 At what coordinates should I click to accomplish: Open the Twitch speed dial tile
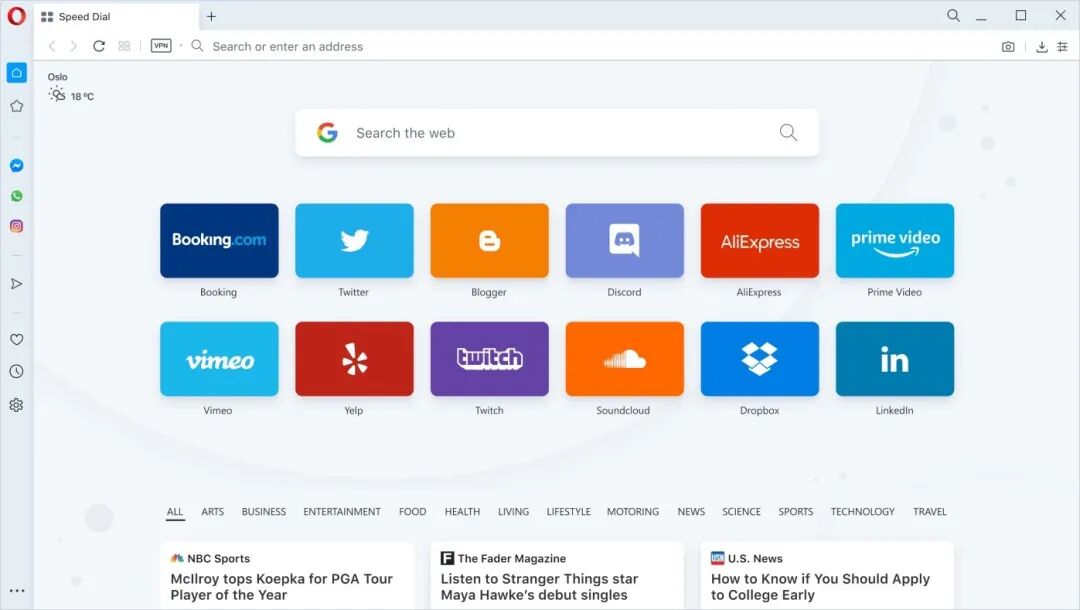coord(489,359)
